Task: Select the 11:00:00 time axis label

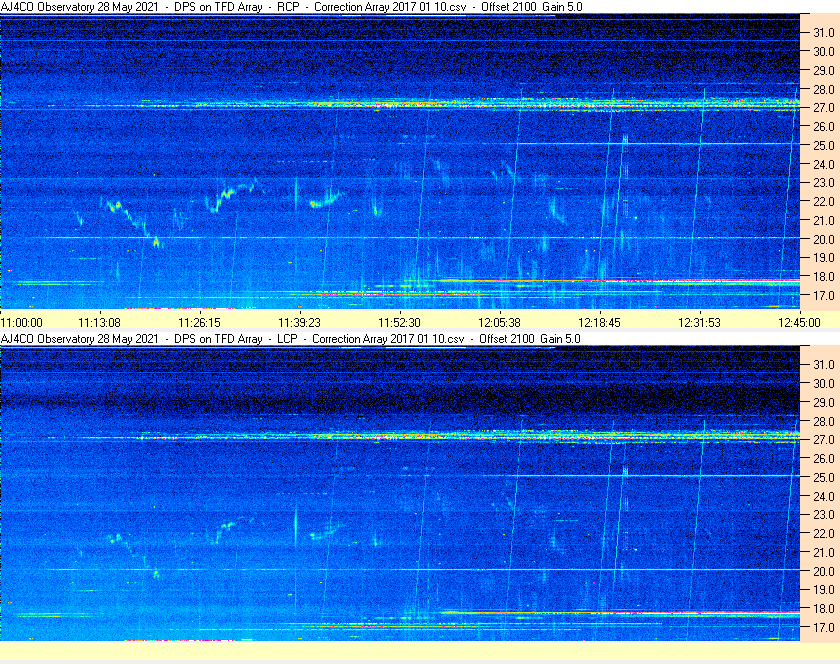Action: (21, 323)
